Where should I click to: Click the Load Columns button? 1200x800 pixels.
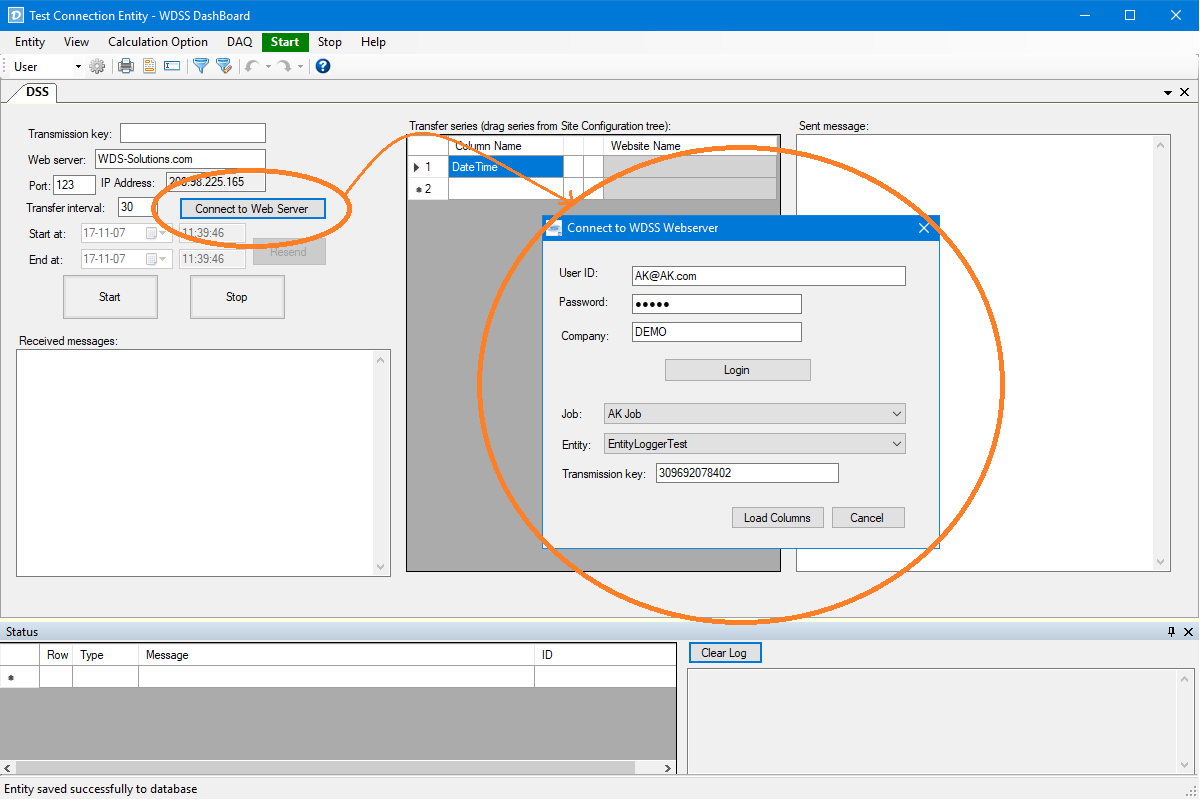point(777,518)
